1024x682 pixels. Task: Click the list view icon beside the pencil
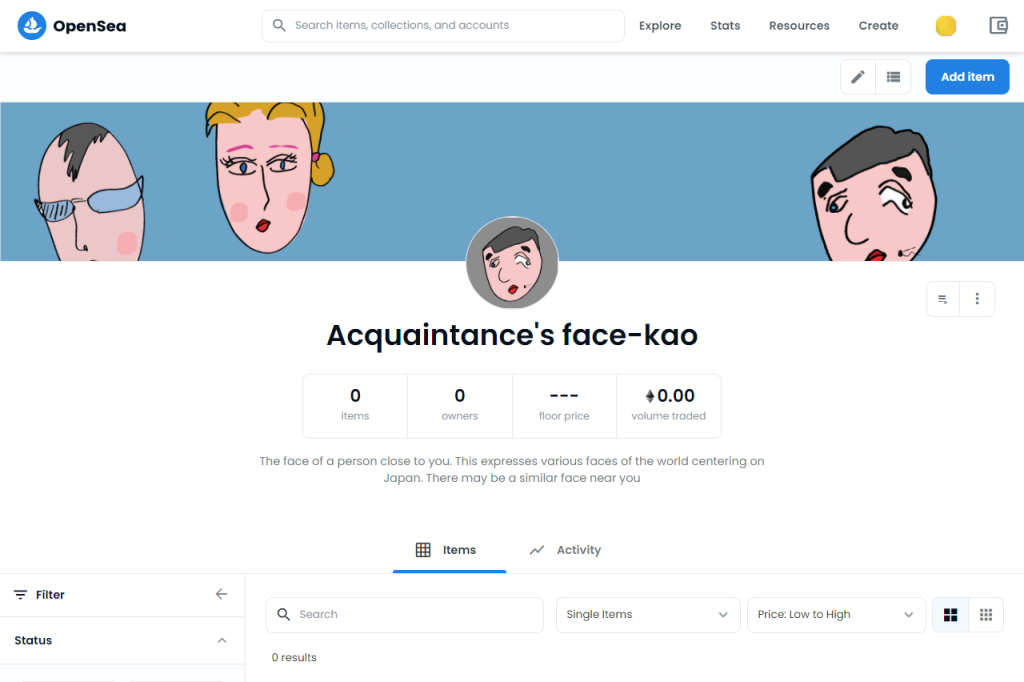tap(893, 77)
